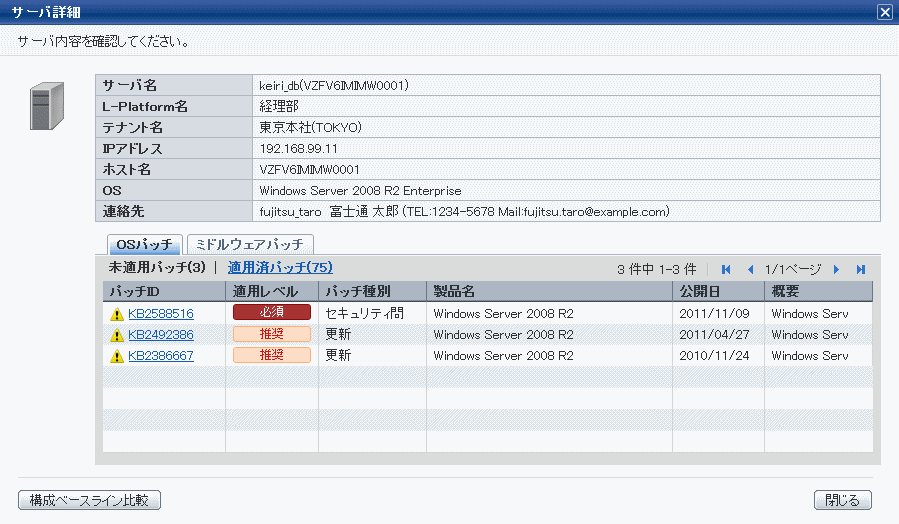The width and height of the screenshot is (899, 524).
Task: Click 推奨 badge in KB2492386 row
Action: 272,334
